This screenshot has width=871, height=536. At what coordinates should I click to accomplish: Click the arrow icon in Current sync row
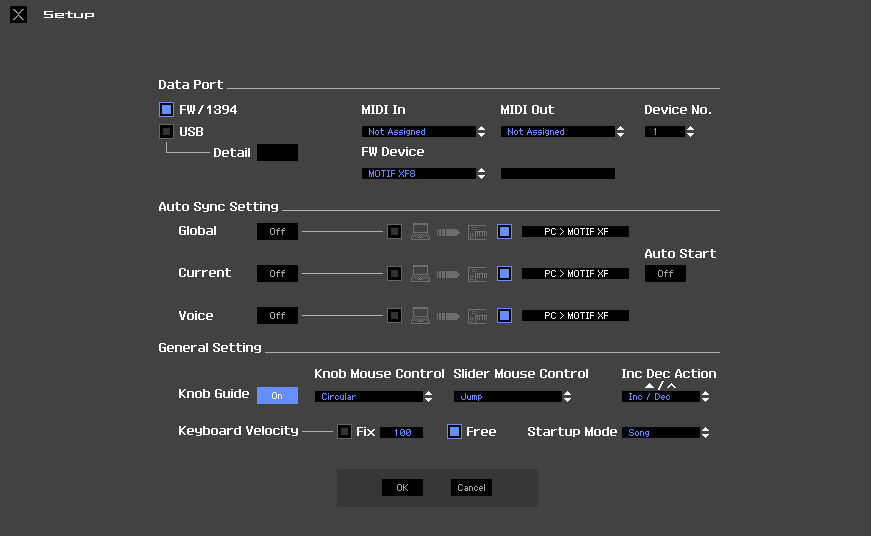[448, 274]
